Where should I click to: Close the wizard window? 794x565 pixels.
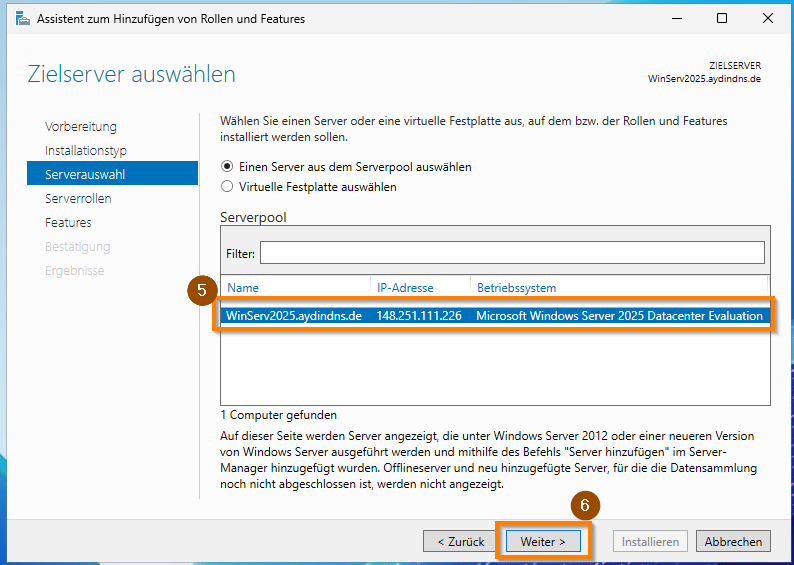(x=768, y=19)
